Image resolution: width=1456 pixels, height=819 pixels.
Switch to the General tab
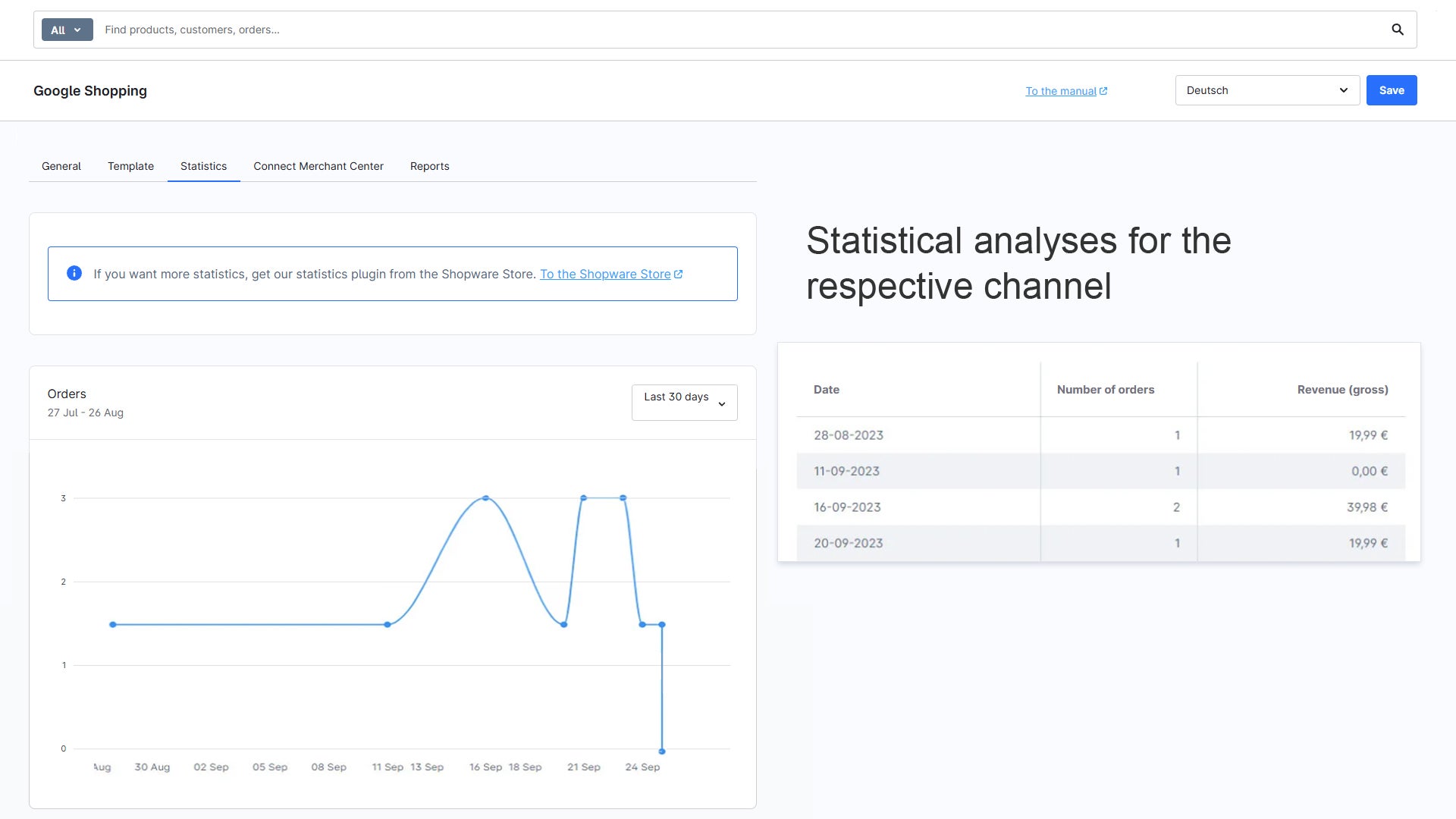[61, 166]
